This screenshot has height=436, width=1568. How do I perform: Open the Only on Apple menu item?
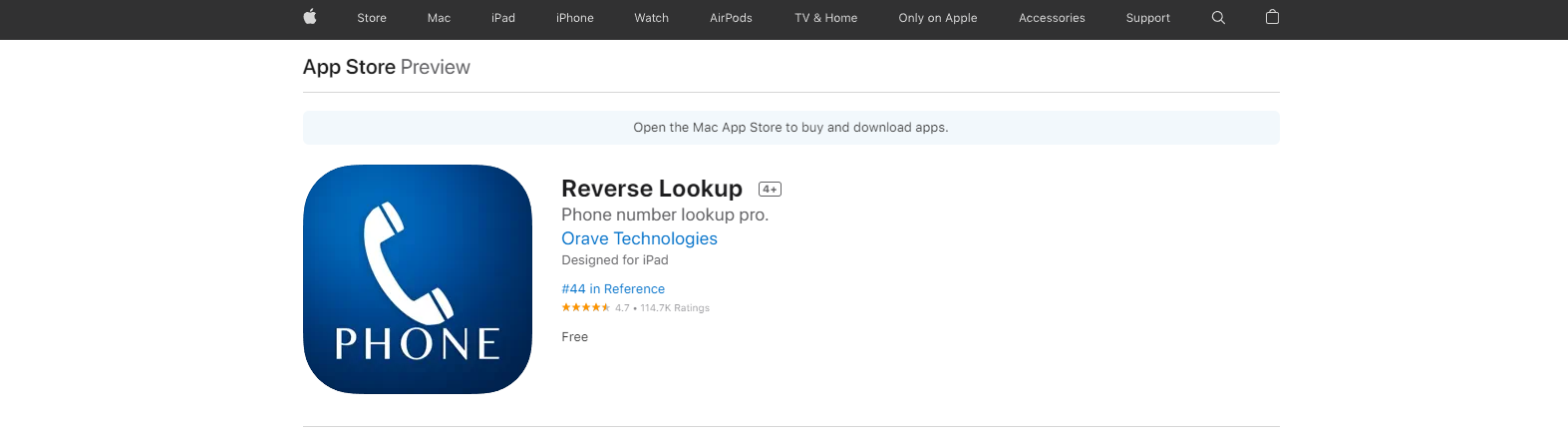tap(938, 18)
